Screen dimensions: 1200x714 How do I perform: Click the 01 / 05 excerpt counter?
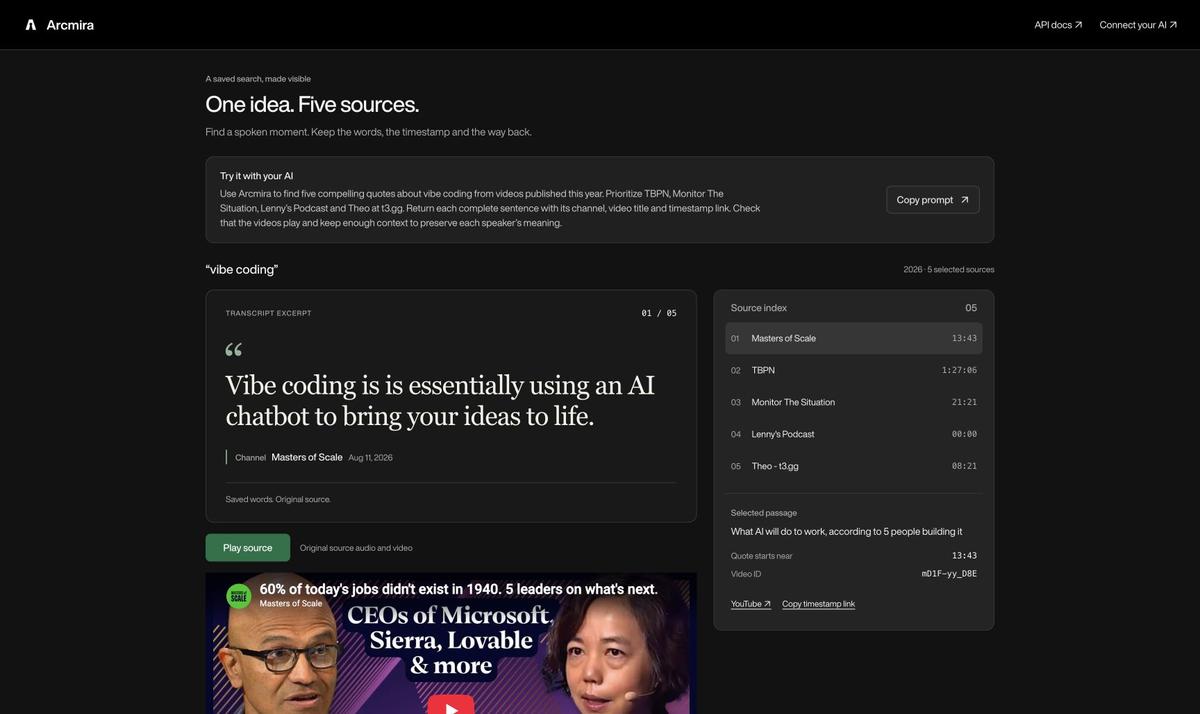point(659,313)
